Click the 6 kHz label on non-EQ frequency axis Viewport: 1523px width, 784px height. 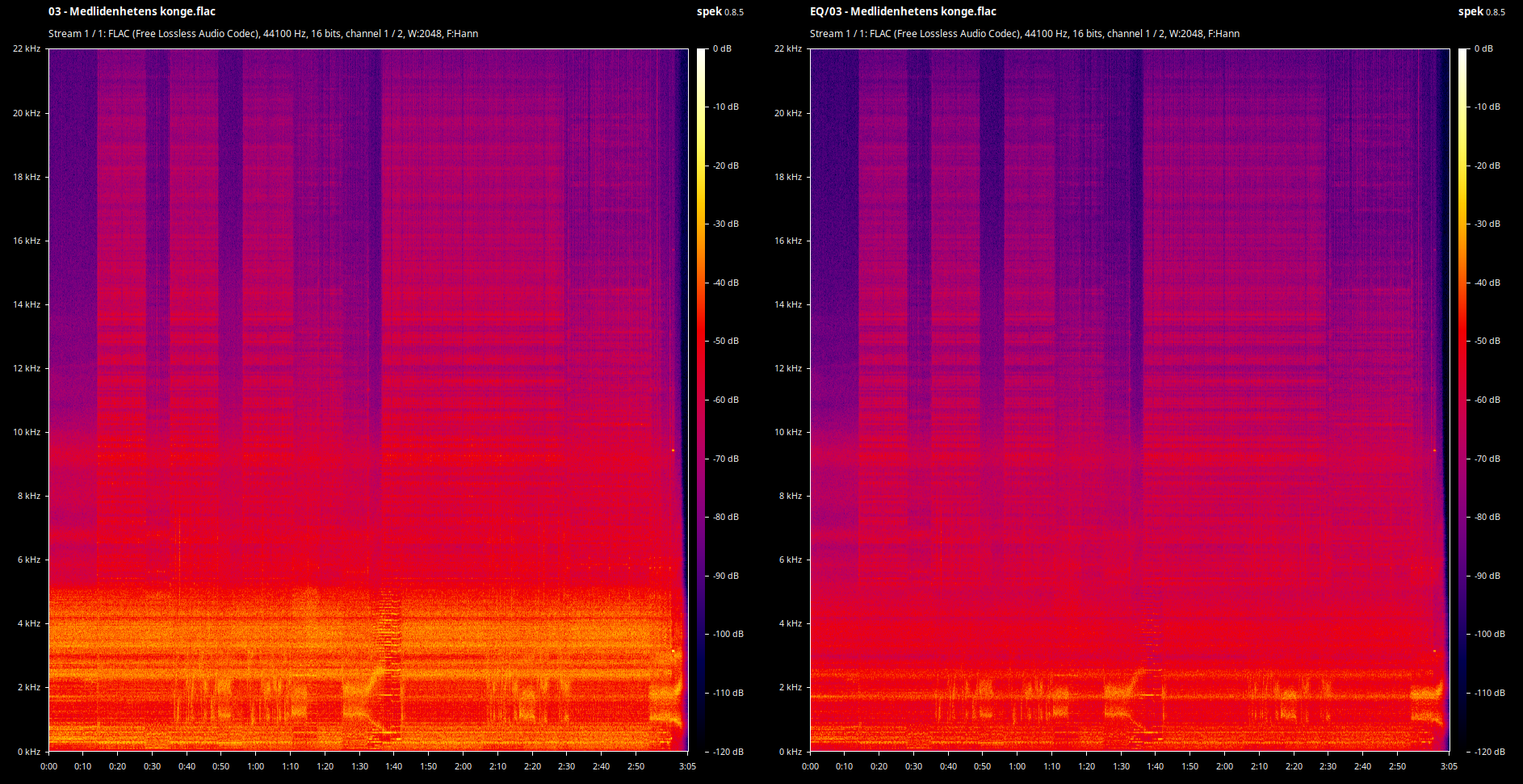(x=29, y=560)
